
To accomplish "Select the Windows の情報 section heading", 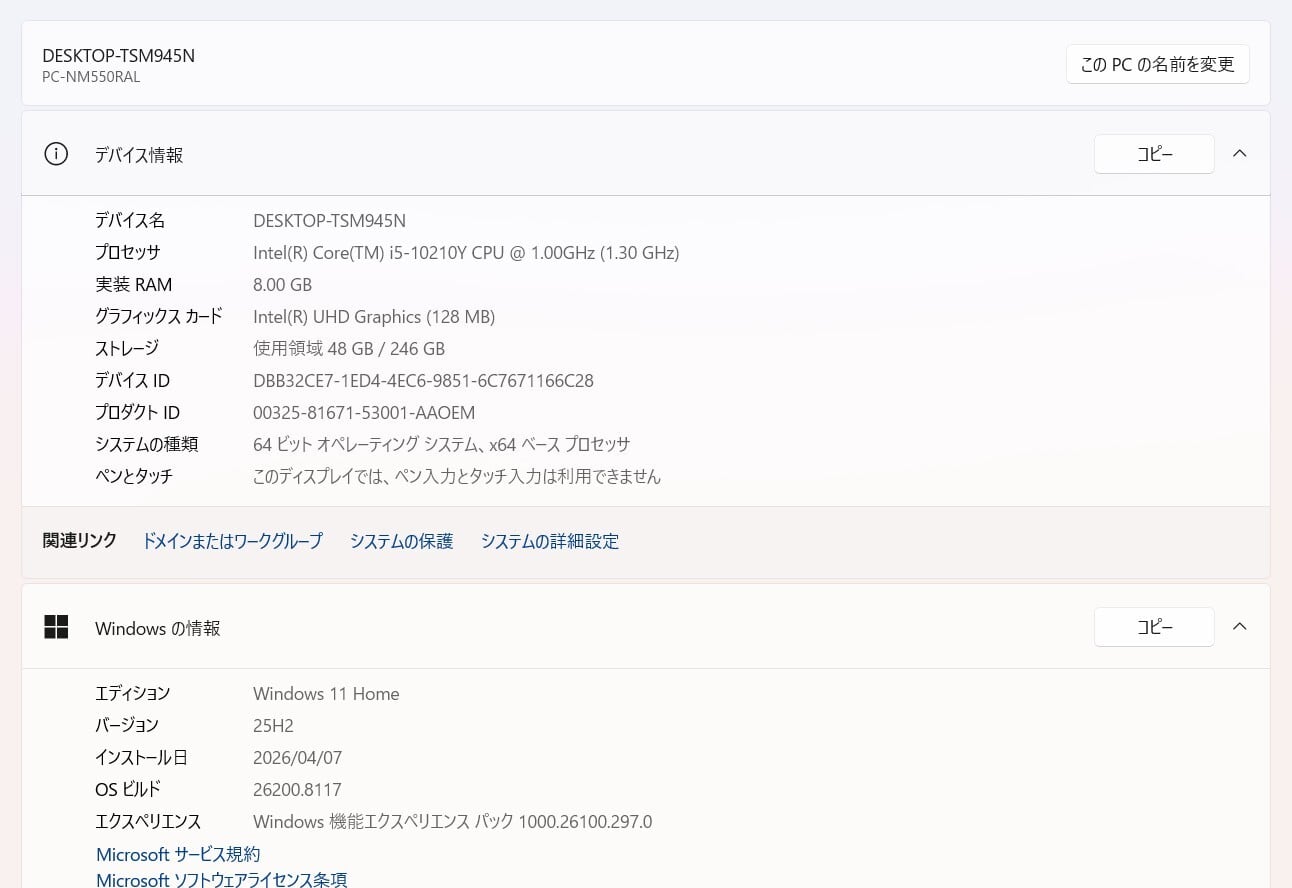I will click(x=158, y=628).
